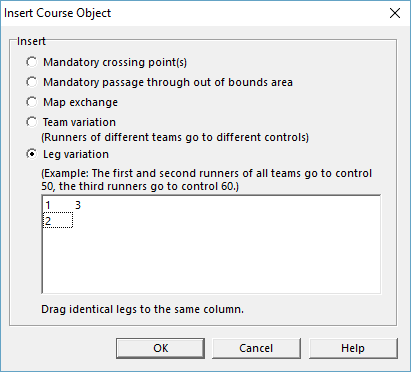
Task: Click the leg variation example description text
Action: tap(207, 180)
